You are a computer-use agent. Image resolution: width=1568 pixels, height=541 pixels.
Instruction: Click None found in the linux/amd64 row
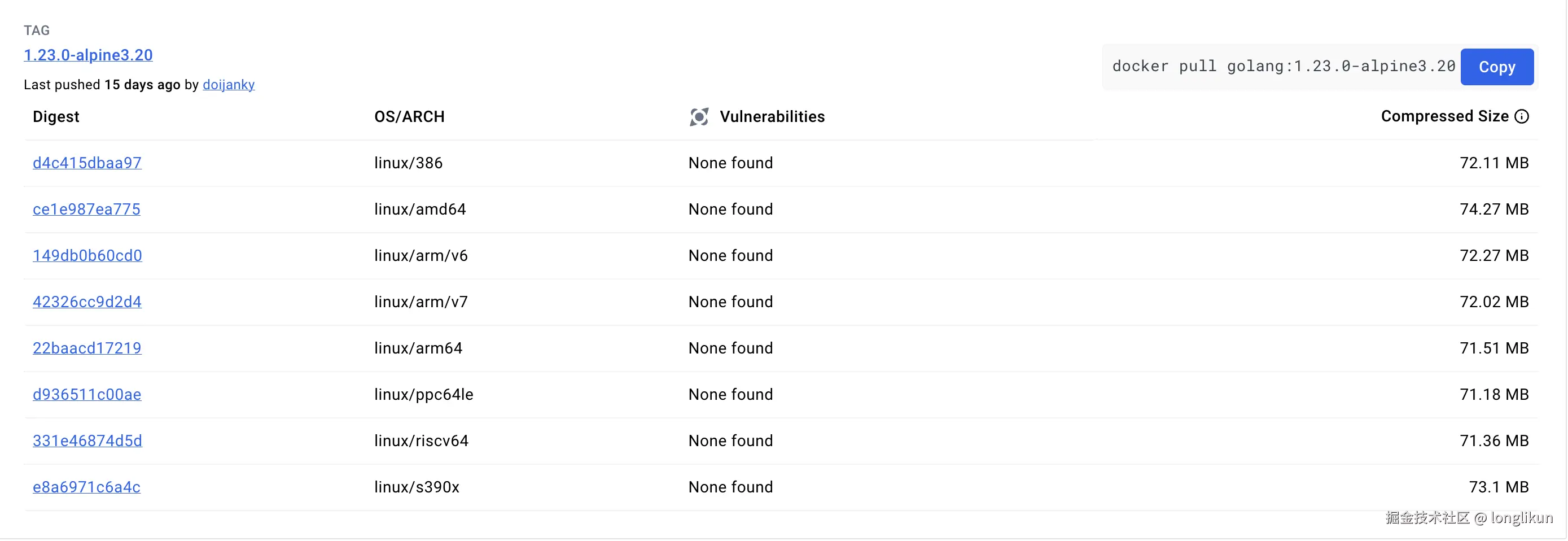click(730, 209)
